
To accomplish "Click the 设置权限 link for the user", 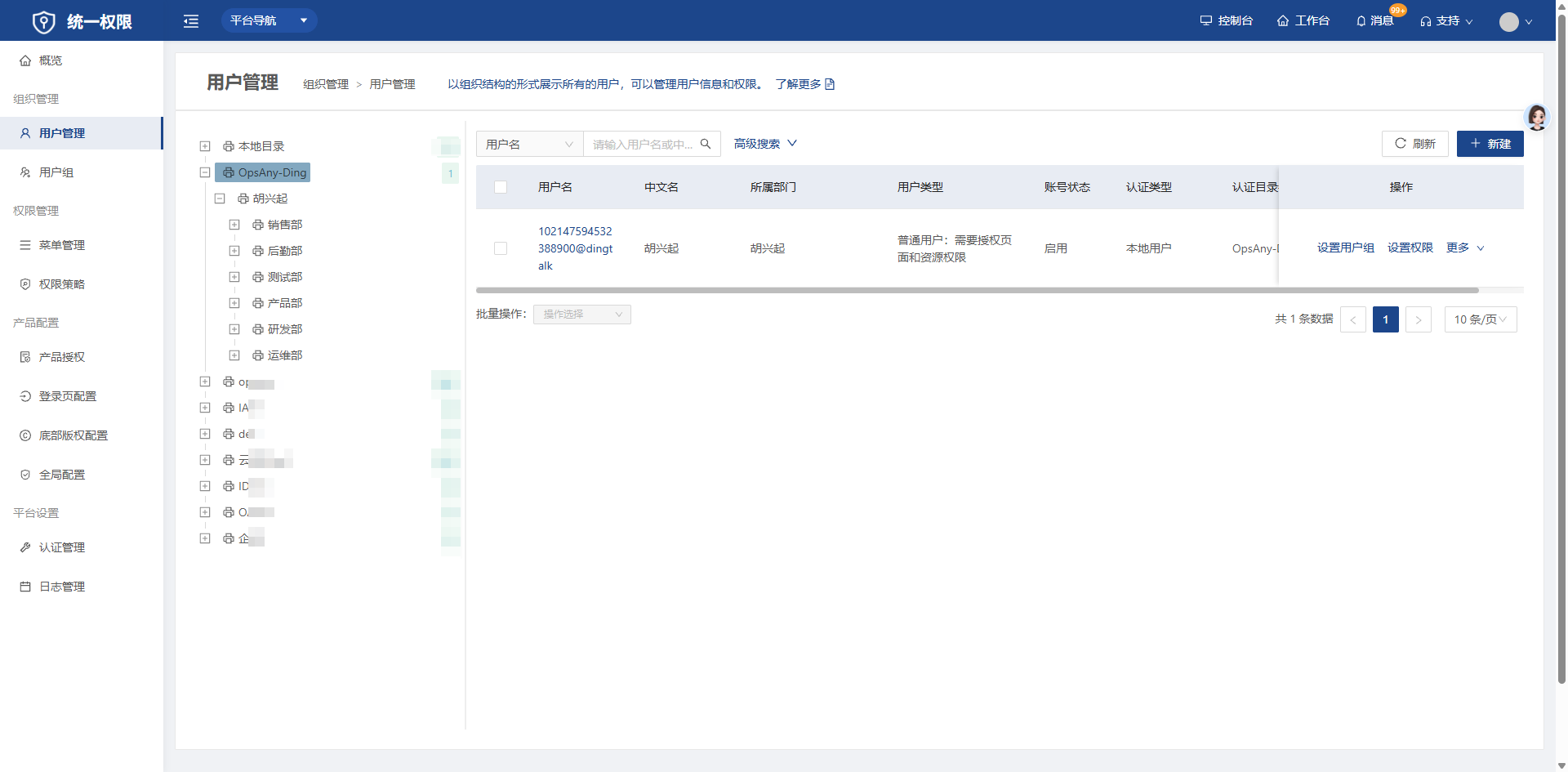I will 1410,248.
